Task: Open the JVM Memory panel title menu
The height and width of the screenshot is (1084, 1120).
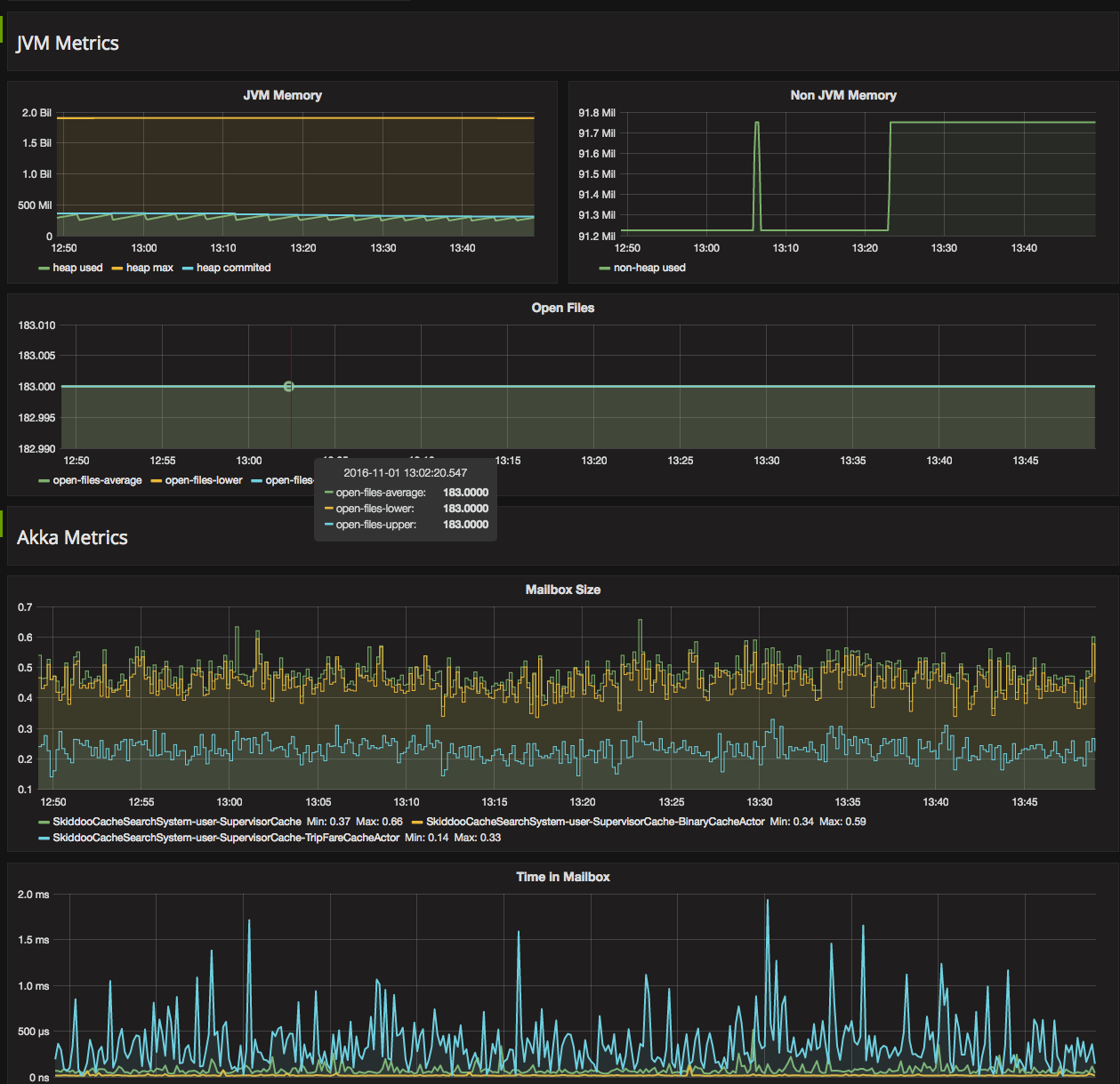Action: 282,95
